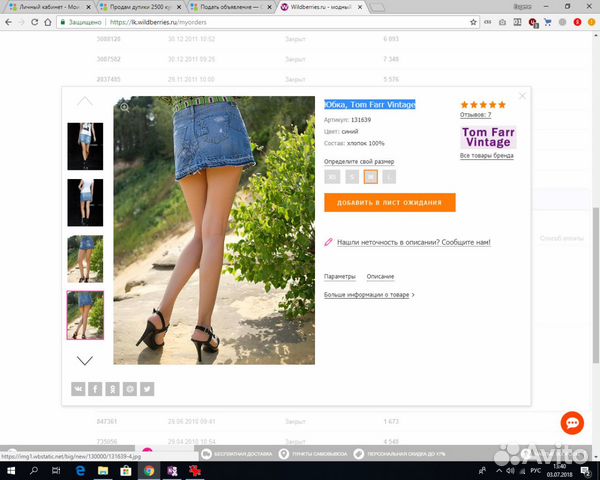Open File Explorer from the taskbar
This screenshot has height=480, width=600.
(x=103, y=470)
